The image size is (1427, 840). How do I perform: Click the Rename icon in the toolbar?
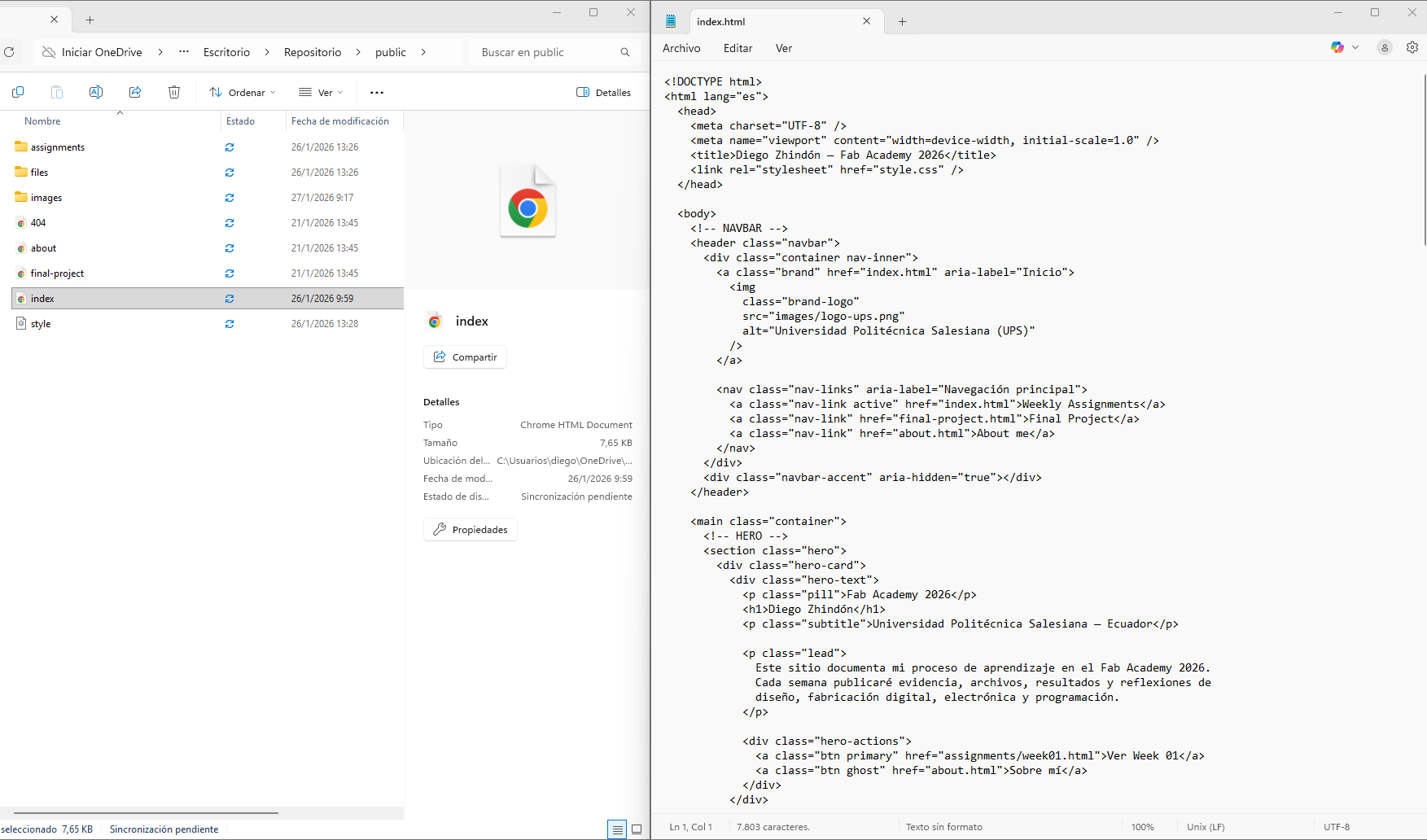point(95,92)
